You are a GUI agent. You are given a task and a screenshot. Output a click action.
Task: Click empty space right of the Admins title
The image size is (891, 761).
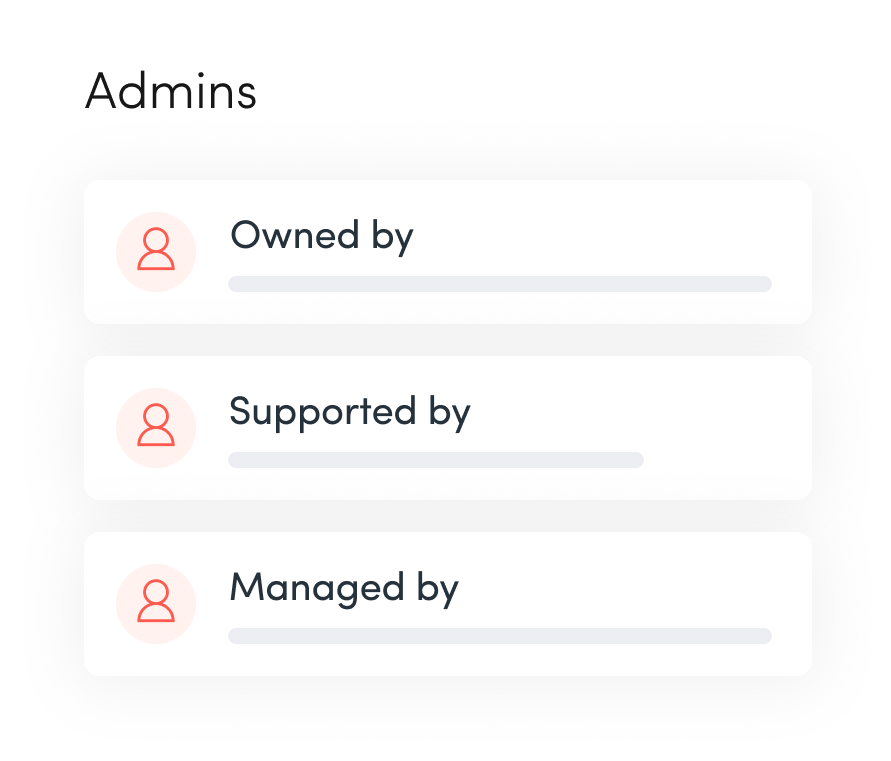pos(550,92)
